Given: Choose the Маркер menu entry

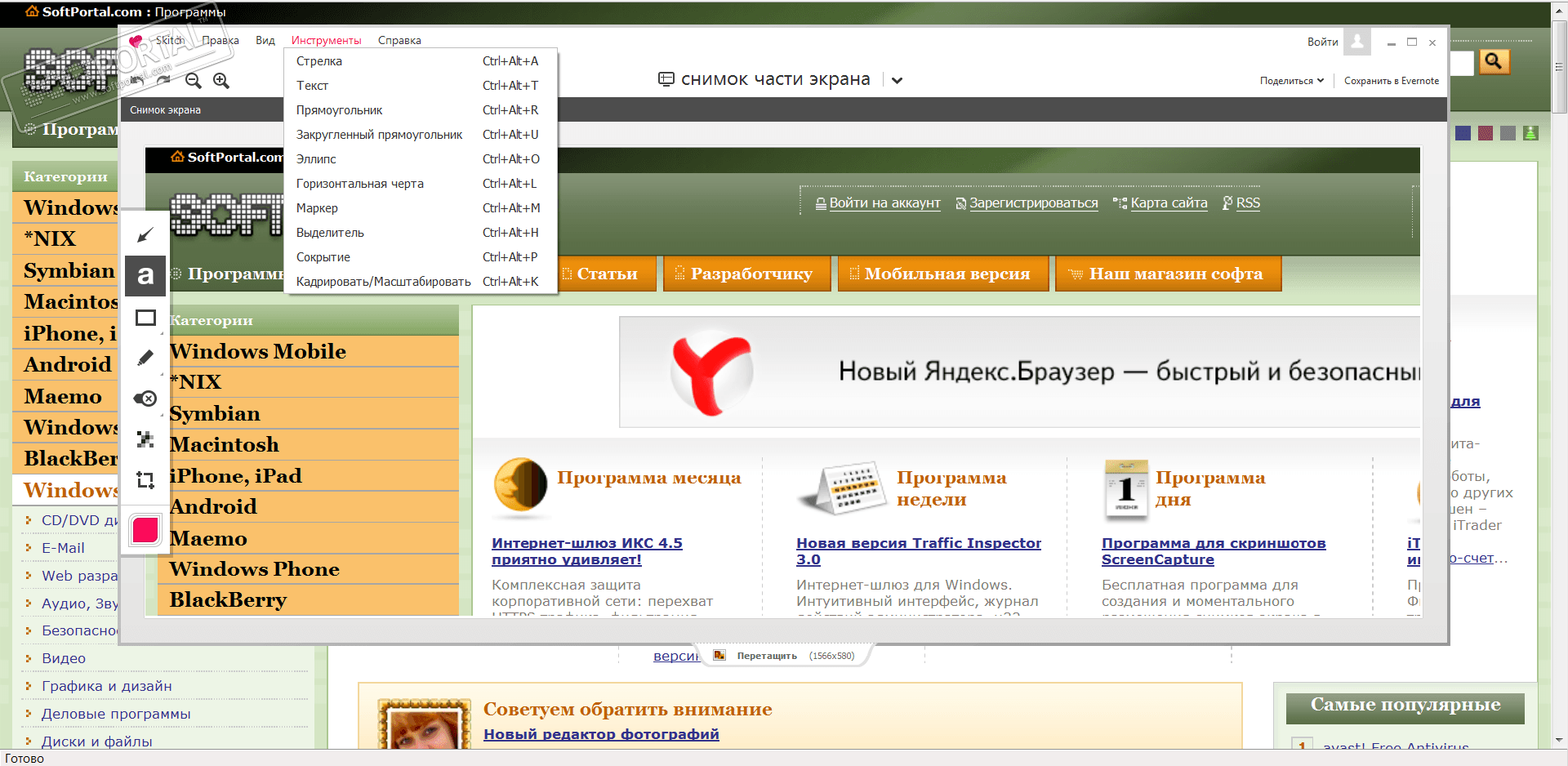Looking at the screenshot, I should (421, 208).
